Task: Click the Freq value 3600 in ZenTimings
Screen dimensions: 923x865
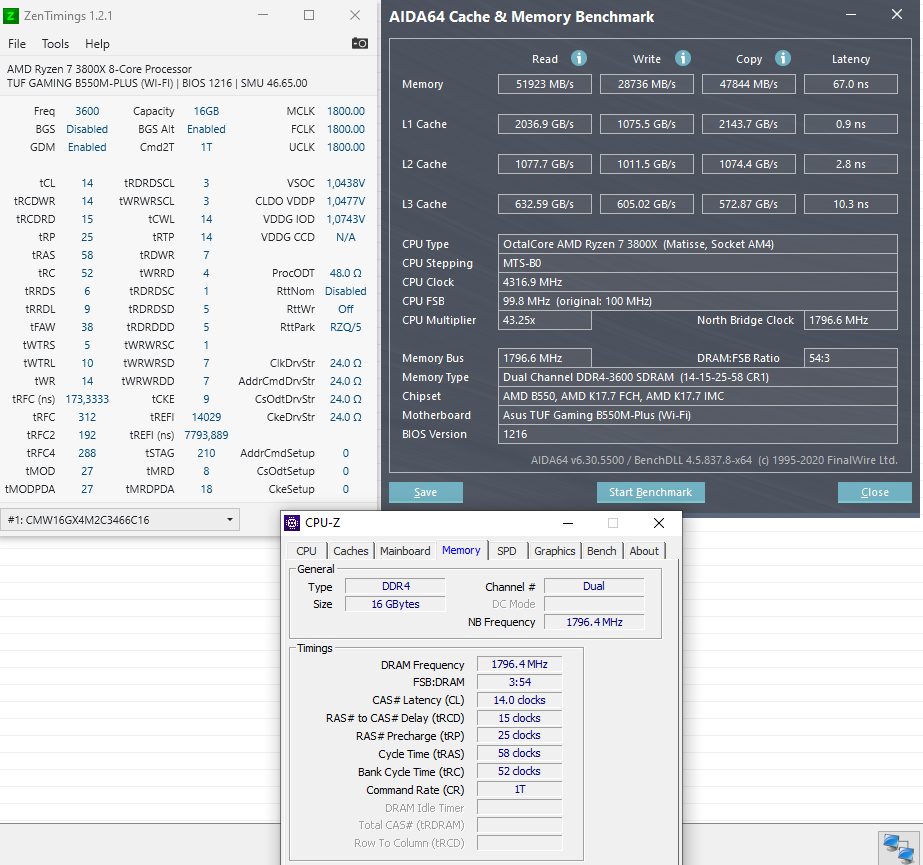Action: [x=87, y=111]
